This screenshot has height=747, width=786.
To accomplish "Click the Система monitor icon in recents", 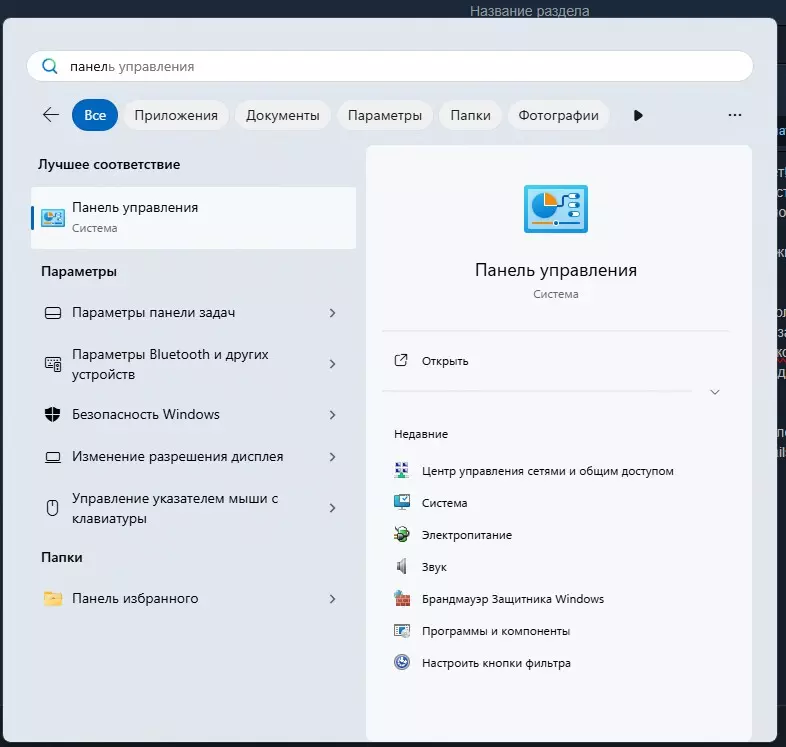I will click(x=402, y=502).
